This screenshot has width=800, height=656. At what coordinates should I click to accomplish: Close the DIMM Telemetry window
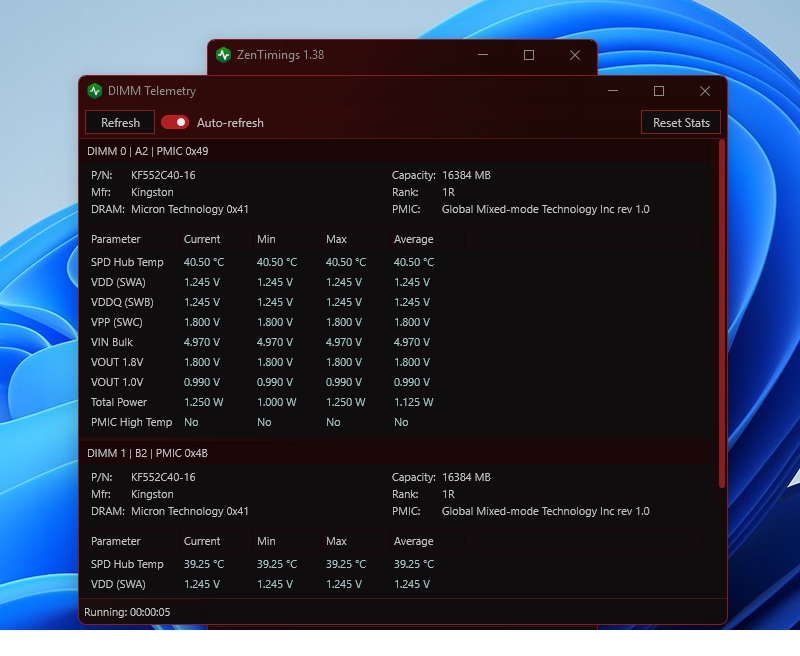pos(705,91)
